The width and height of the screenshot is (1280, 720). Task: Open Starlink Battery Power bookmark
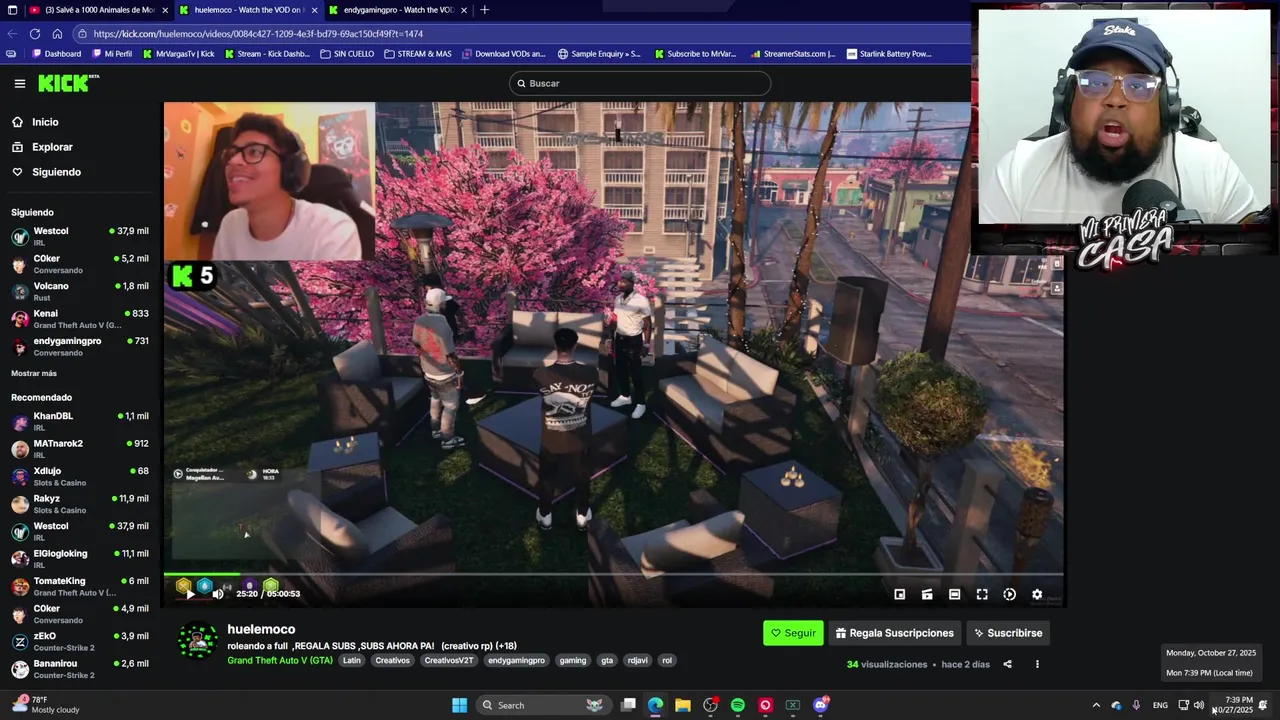coord(889,54)
